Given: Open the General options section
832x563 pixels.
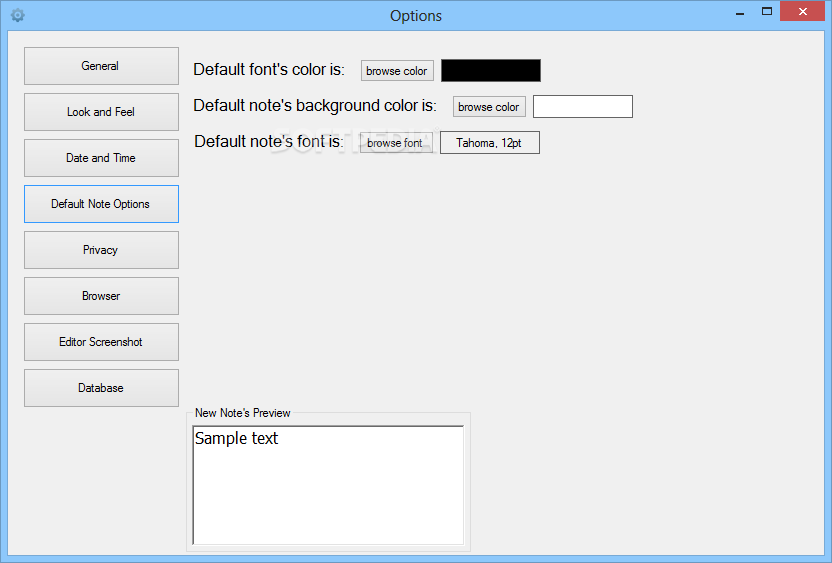Looking at the screenshot, I should (101, 66).
